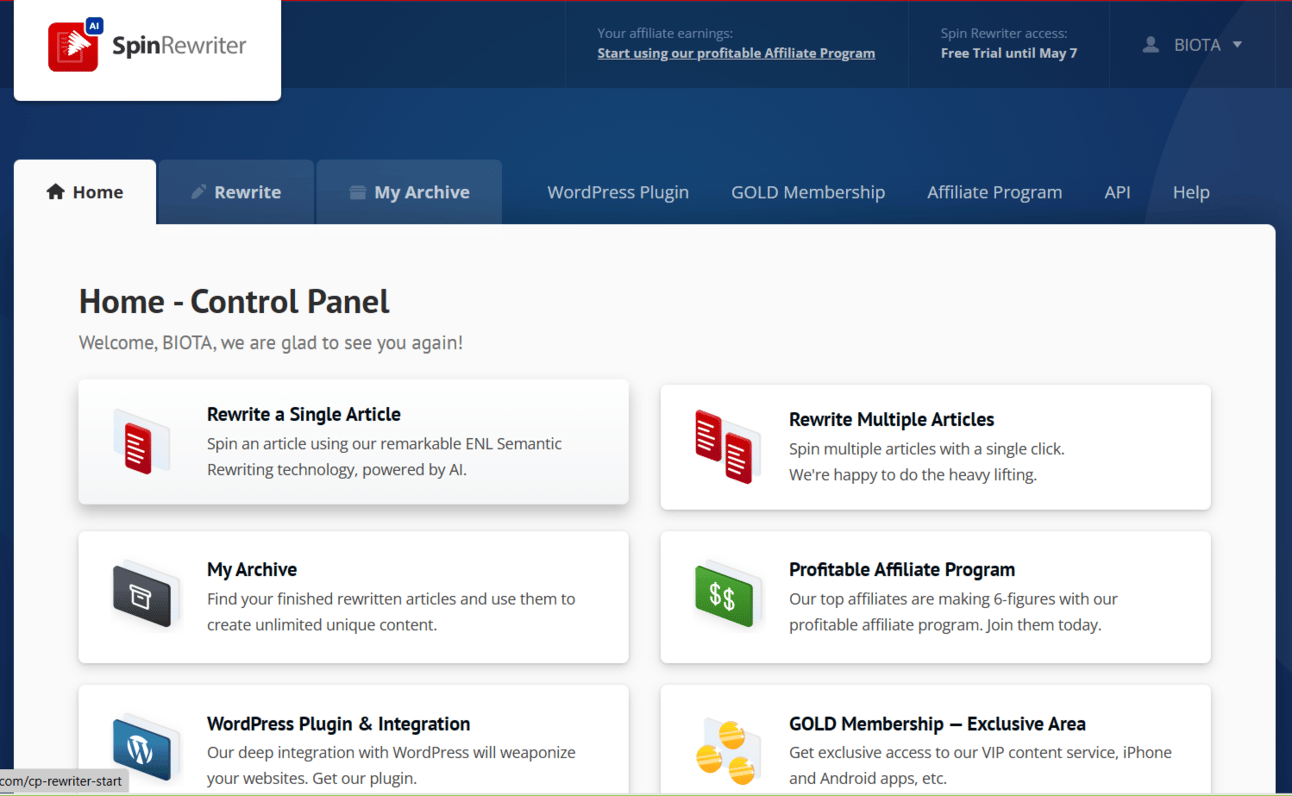Click the gold coins icon
This screenshot has height=796, width=1292.
tap(726, 751)
